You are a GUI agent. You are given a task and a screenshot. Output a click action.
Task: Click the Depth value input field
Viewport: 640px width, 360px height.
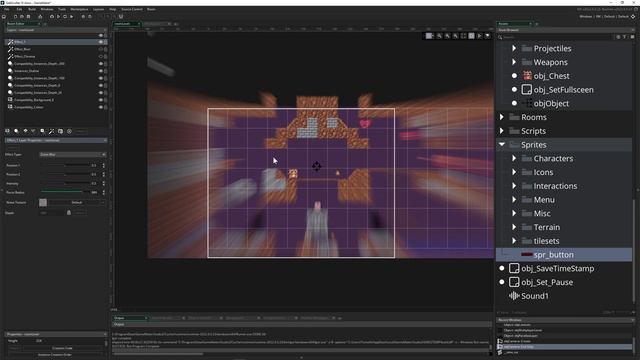pos(51,213)
